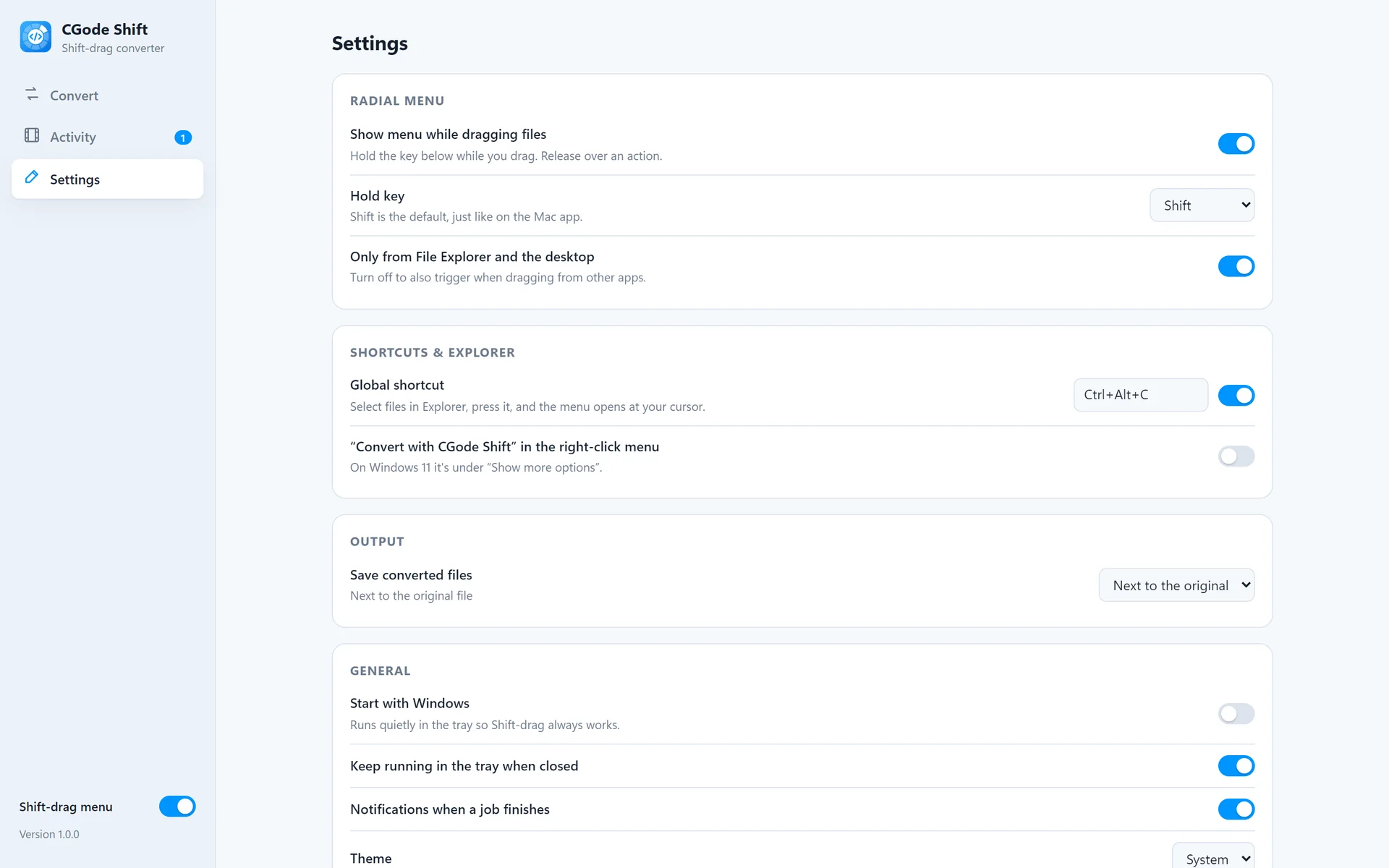The width and height of the screenshot is (1389, 868).
Task: Click the Hold key label
Action: (377, 196)
